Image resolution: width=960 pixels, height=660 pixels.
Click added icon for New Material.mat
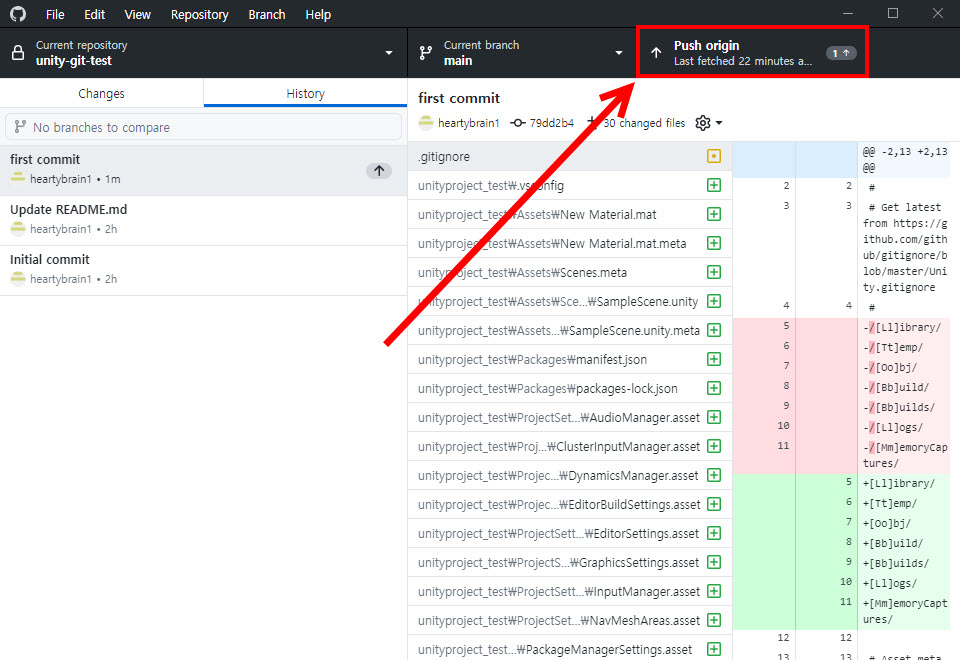(x=714, y=214)
